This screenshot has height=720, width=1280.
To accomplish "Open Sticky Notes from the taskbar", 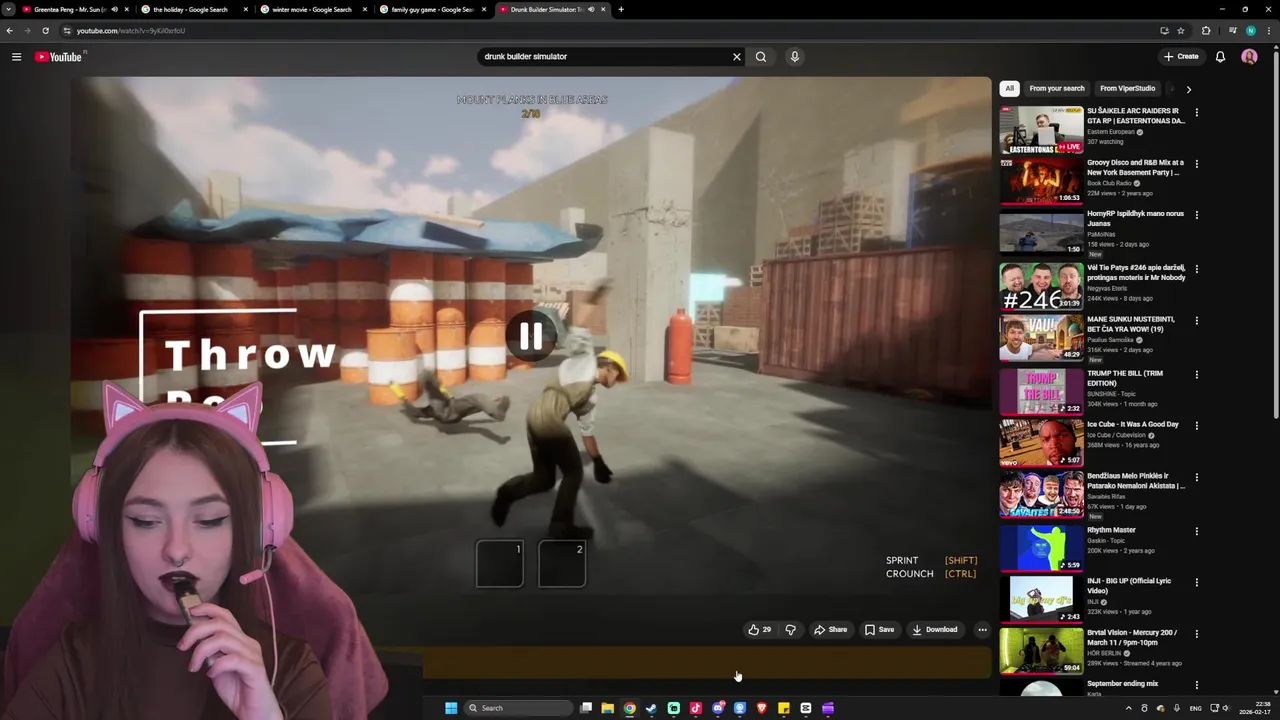I will click(x=784, y=708).
